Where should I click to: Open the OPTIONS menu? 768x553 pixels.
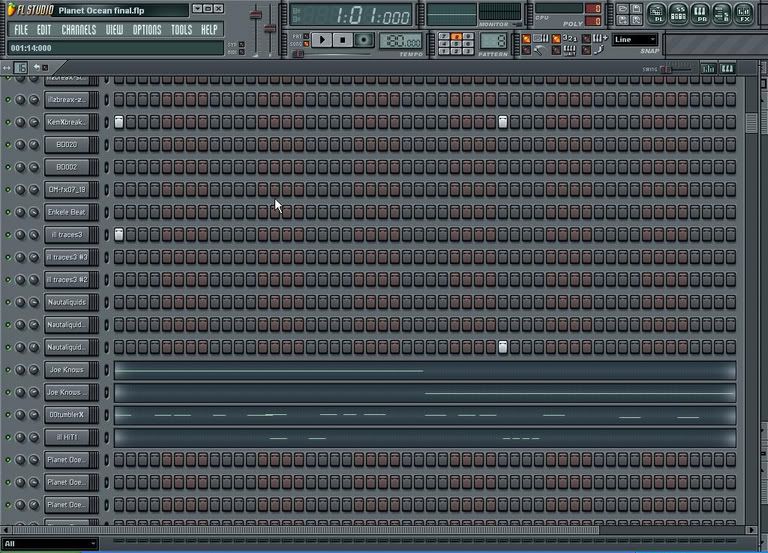(147, 30)
